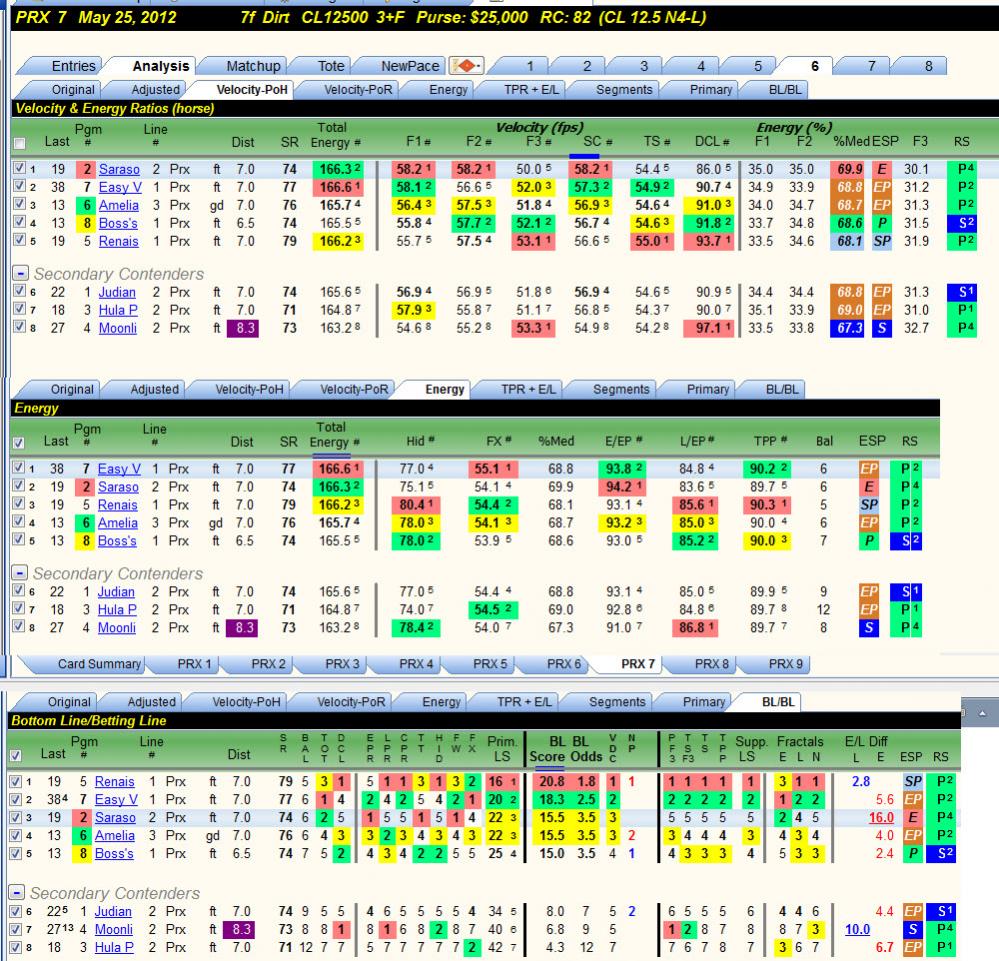
Task: Switch to the PRX 3 tab
Action: click(x=341, y=664)
